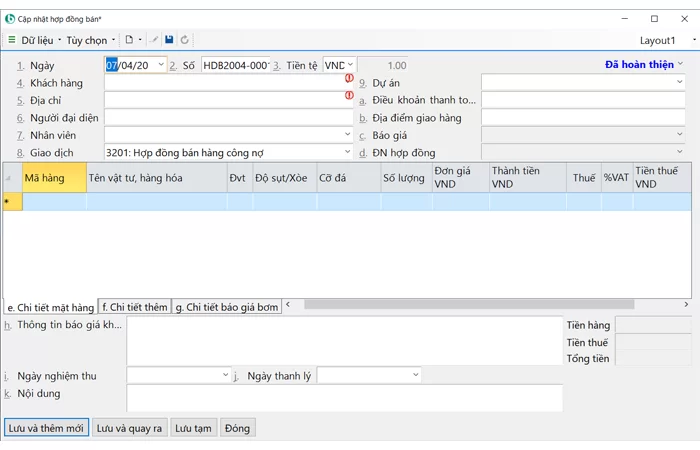Expand the Giao dịch transaction type dropdown
This screenshot has width=700, height=450.
[347, 152]
